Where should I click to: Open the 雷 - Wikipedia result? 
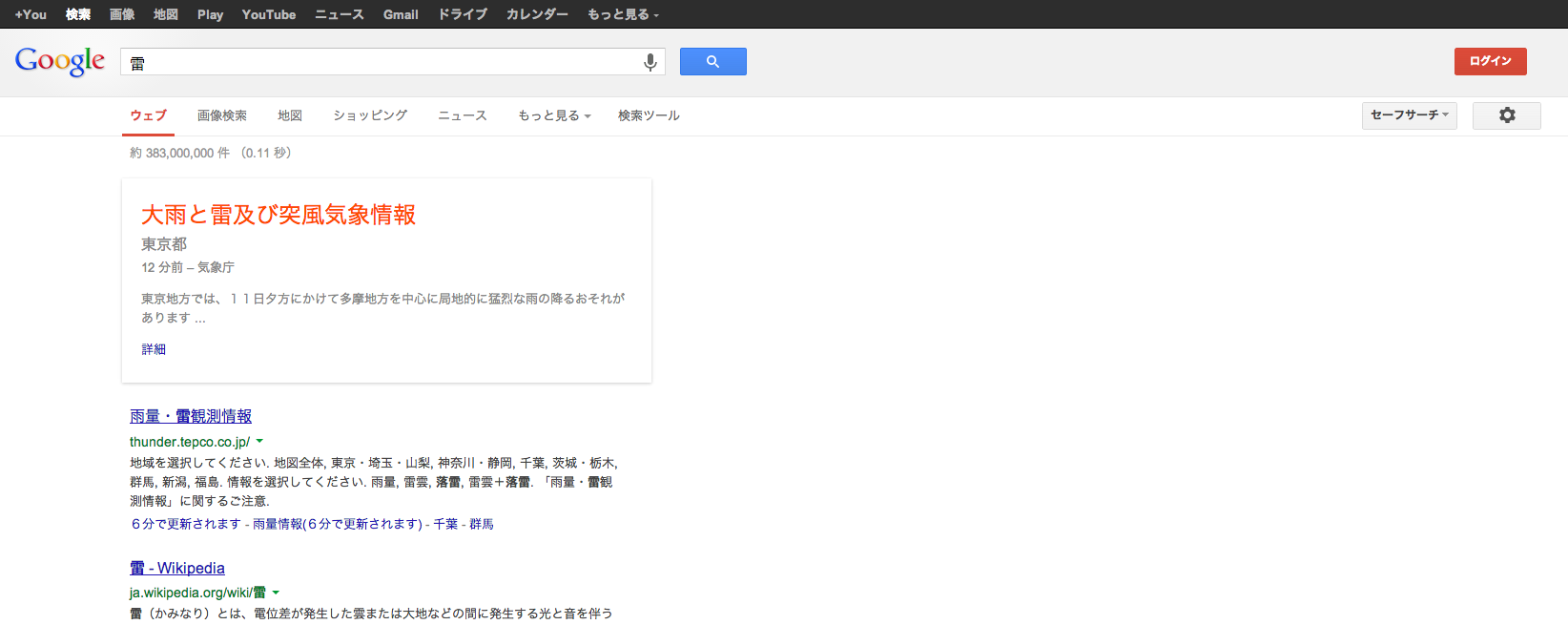177,568
